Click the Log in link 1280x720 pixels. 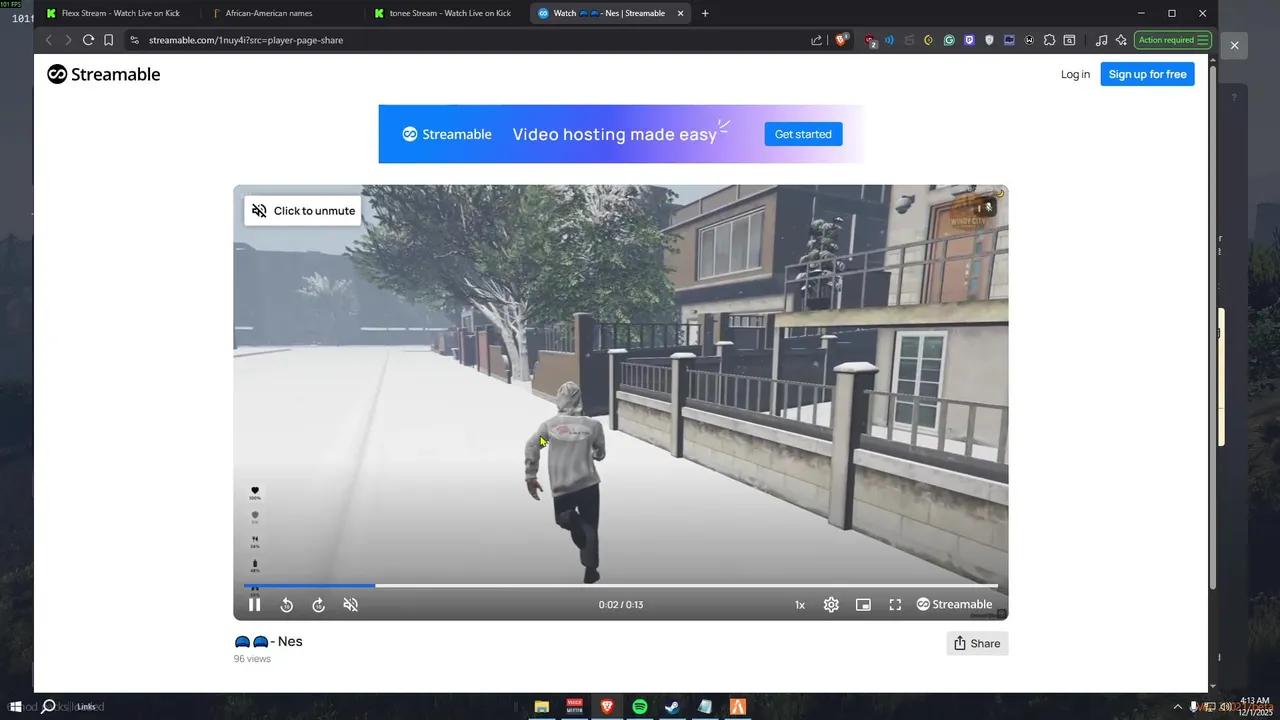click(1074, 74)
